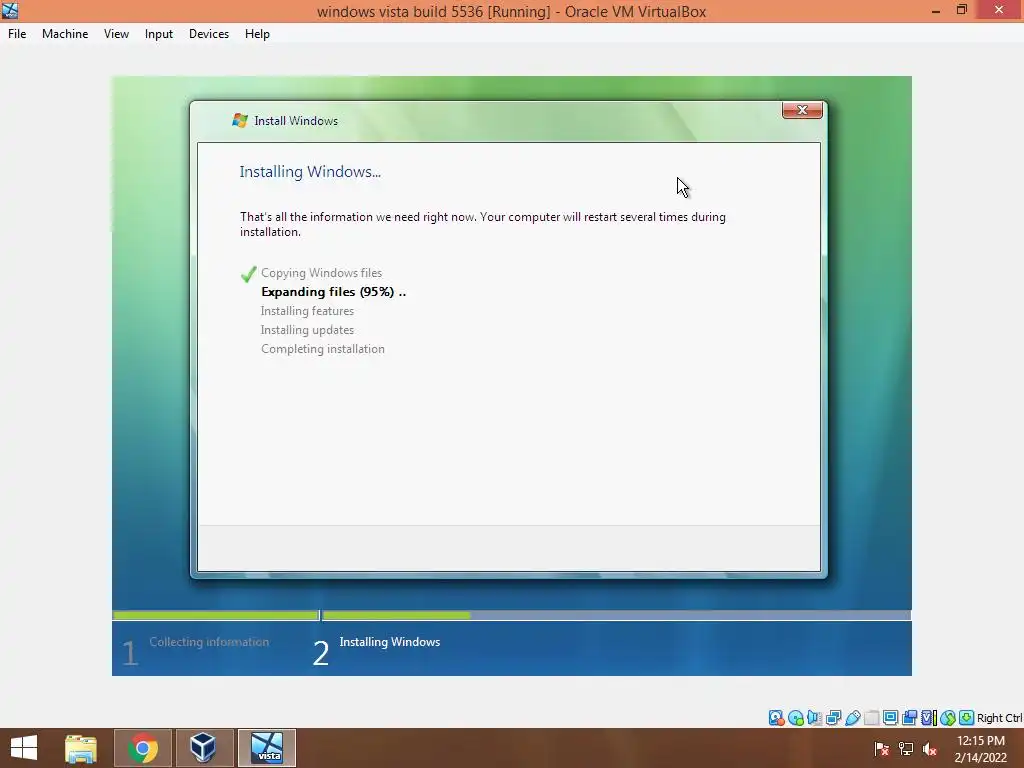This screenshot has height=768, width=1024.
Task: Open the Devices menu
Action: click(x=209, y=34)
